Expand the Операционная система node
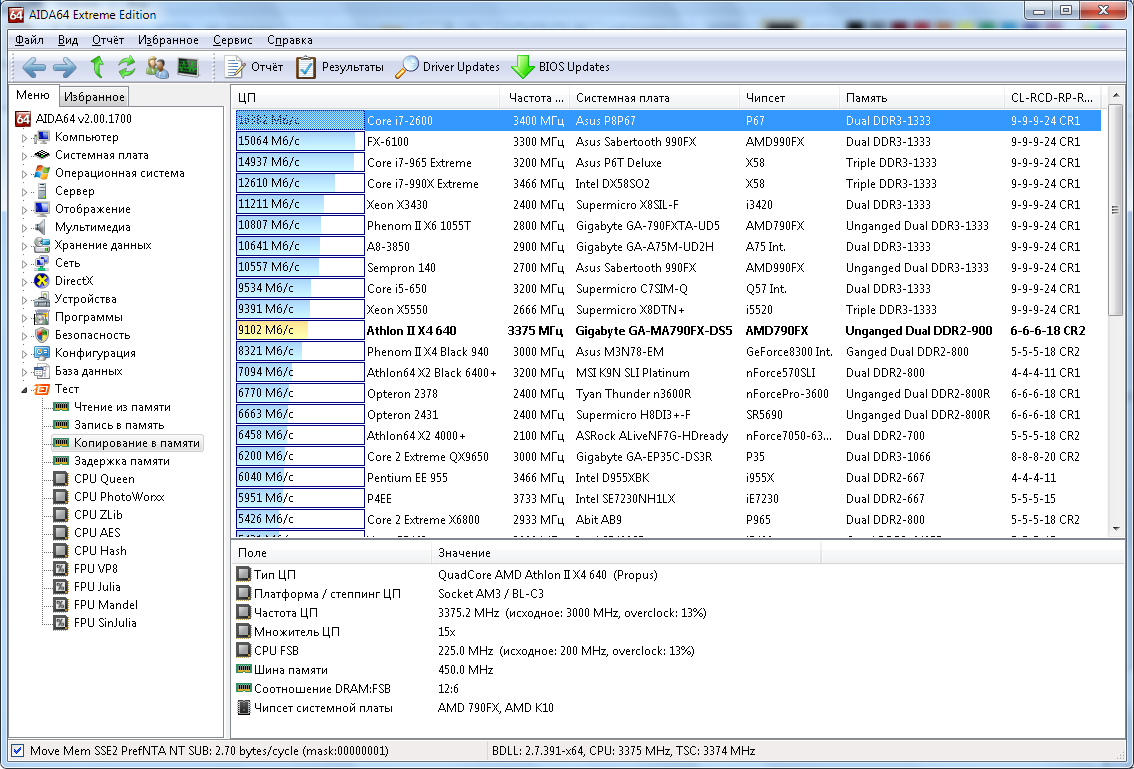 24,174
